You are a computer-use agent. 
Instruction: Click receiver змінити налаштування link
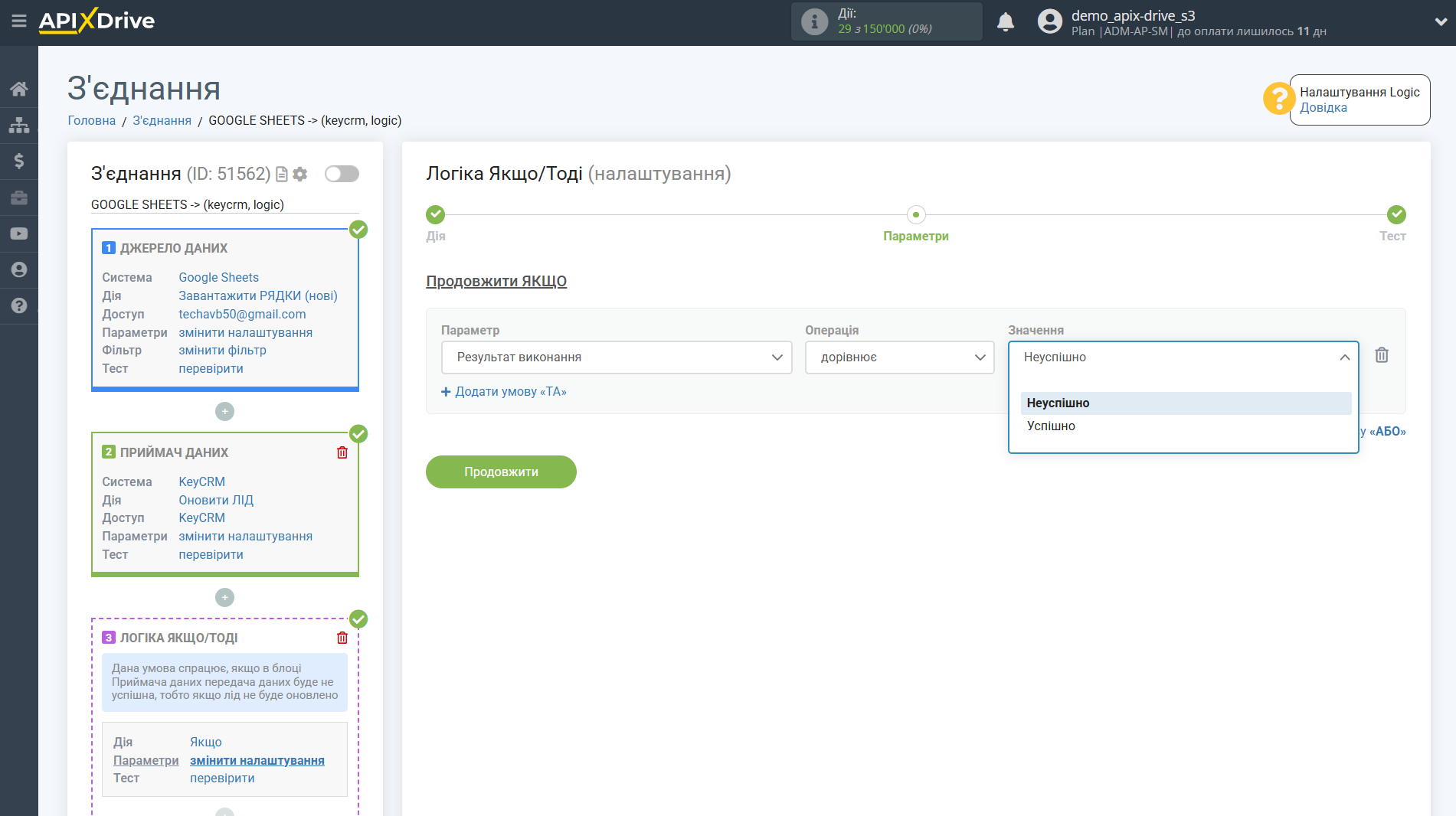coord(245,536)
